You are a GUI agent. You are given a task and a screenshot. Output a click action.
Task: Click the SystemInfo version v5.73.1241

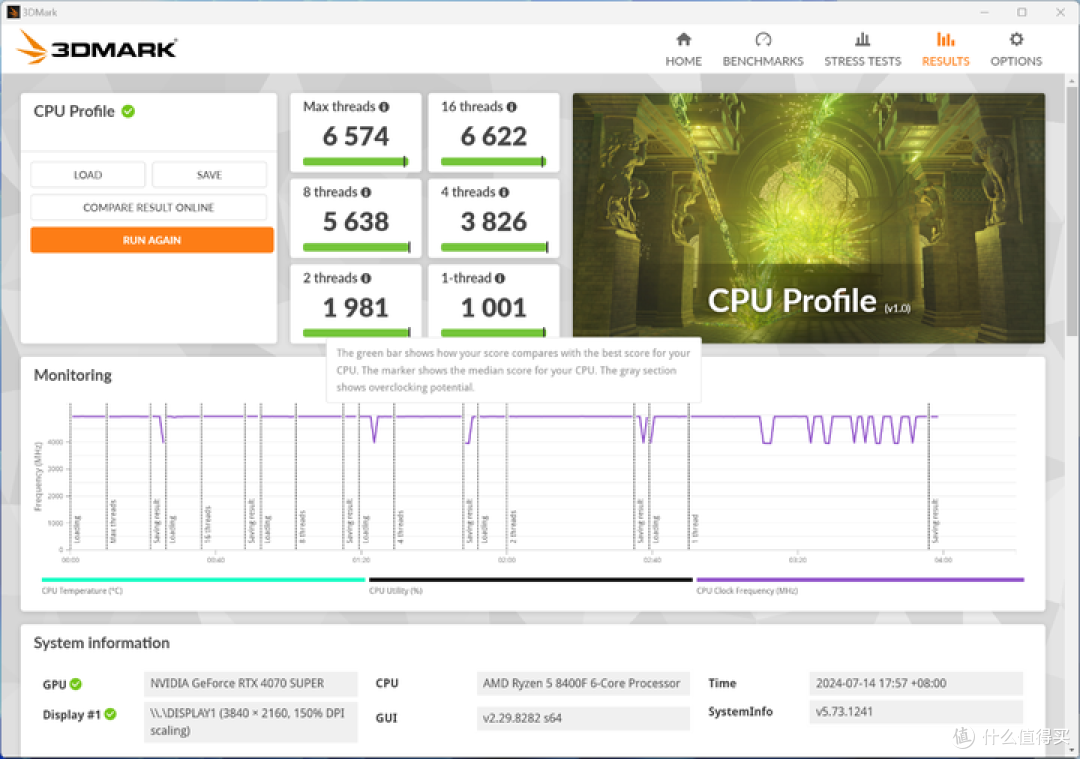pos(916,711)
